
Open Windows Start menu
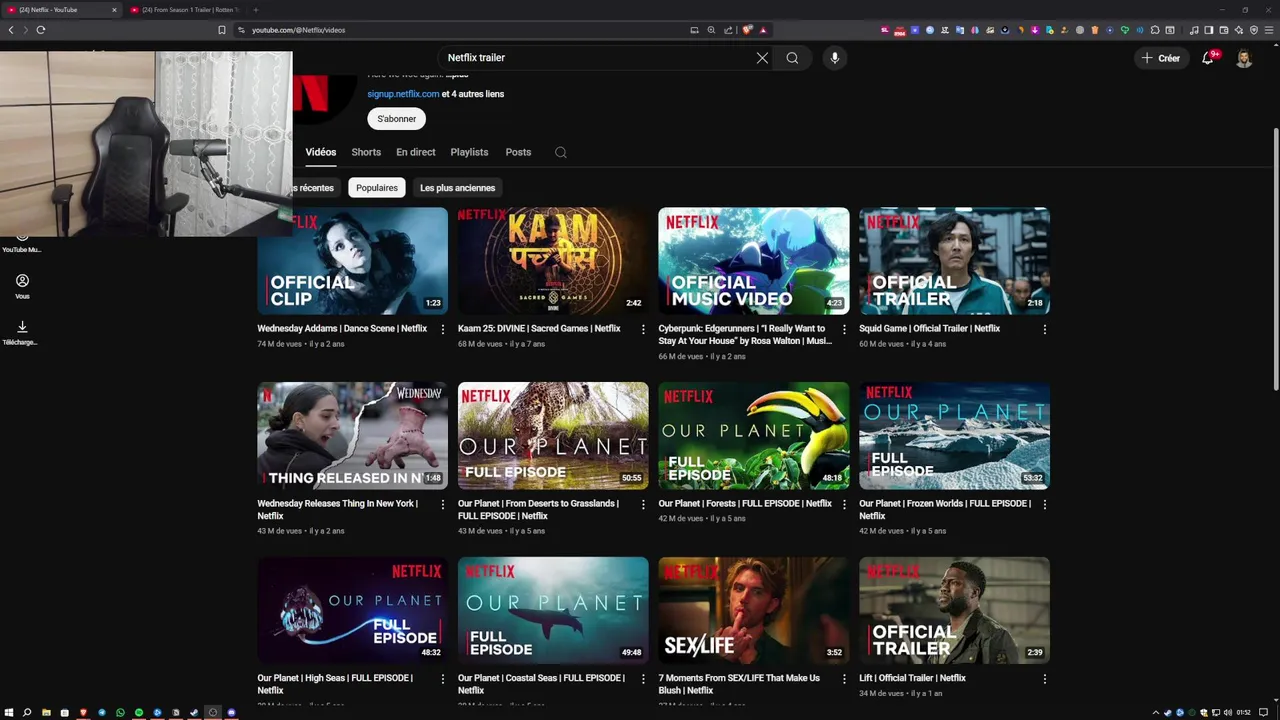click(x=9, y=712)
